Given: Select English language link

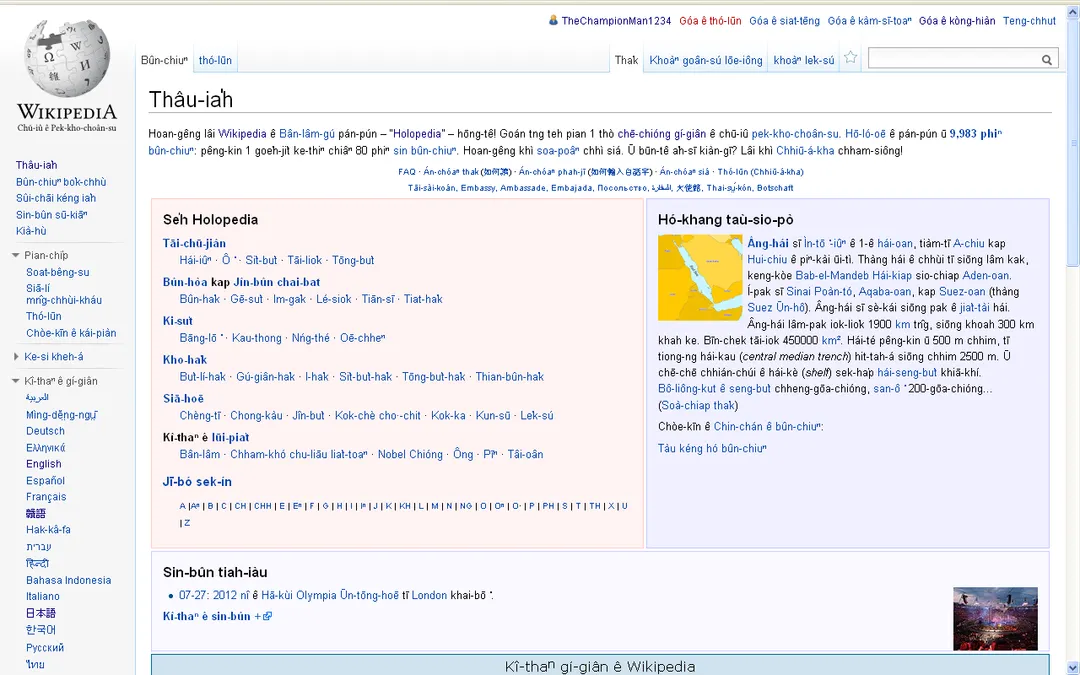Looking at the screenshot, I should [x=43, y=464].
